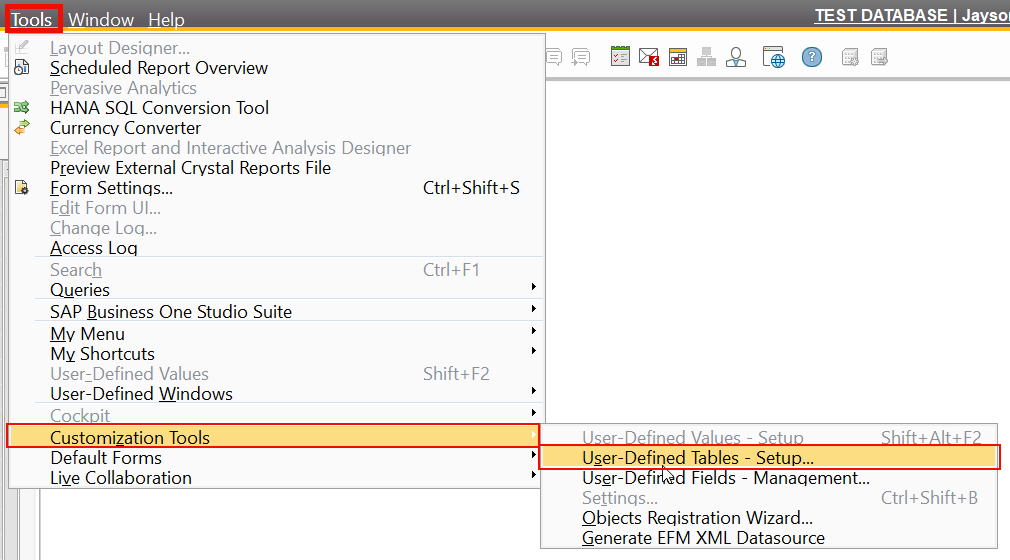Viewport: 1010px width, 560px height.
Task: Click the Form Settings menu icon
Action: coord(21,188)
